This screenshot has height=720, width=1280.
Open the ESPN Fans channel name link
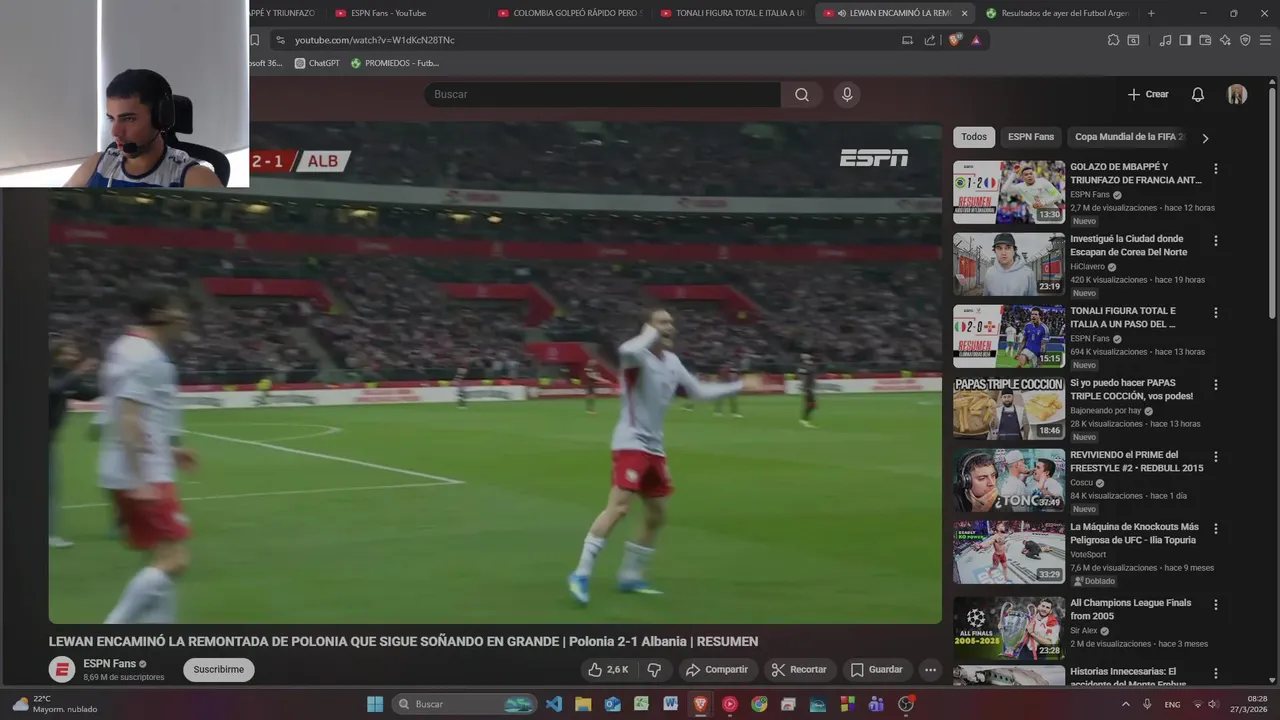tap(110, 663)
